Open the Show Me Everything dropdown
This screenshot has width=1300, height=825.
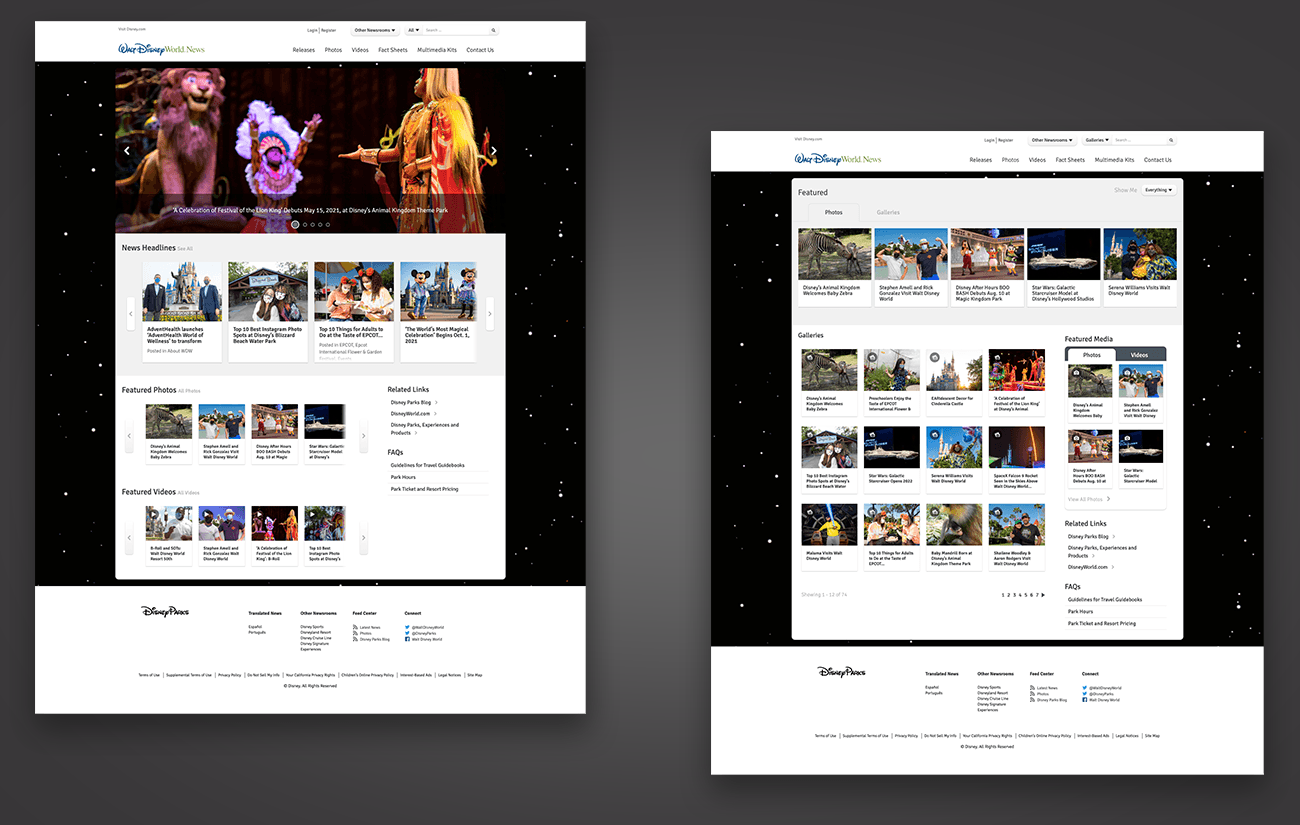pos(1158,189)
